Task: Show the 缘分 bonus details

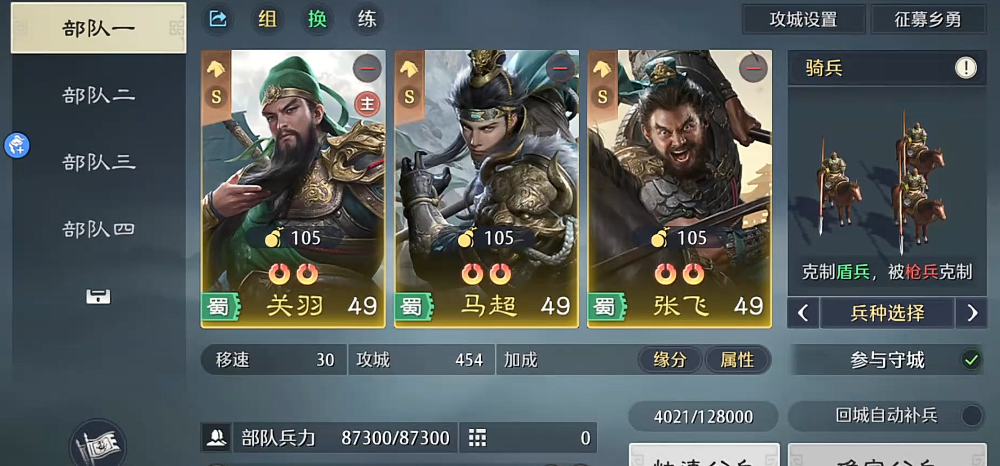Action: coord(670,360)
